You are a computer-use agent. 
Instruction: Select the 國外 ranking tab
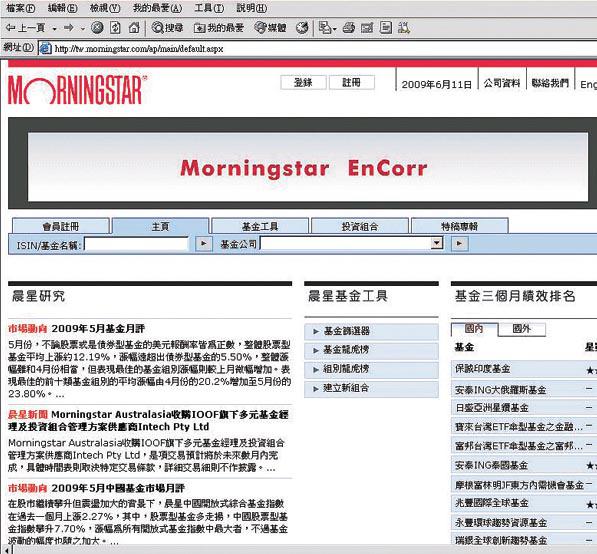tap(522, 329)
